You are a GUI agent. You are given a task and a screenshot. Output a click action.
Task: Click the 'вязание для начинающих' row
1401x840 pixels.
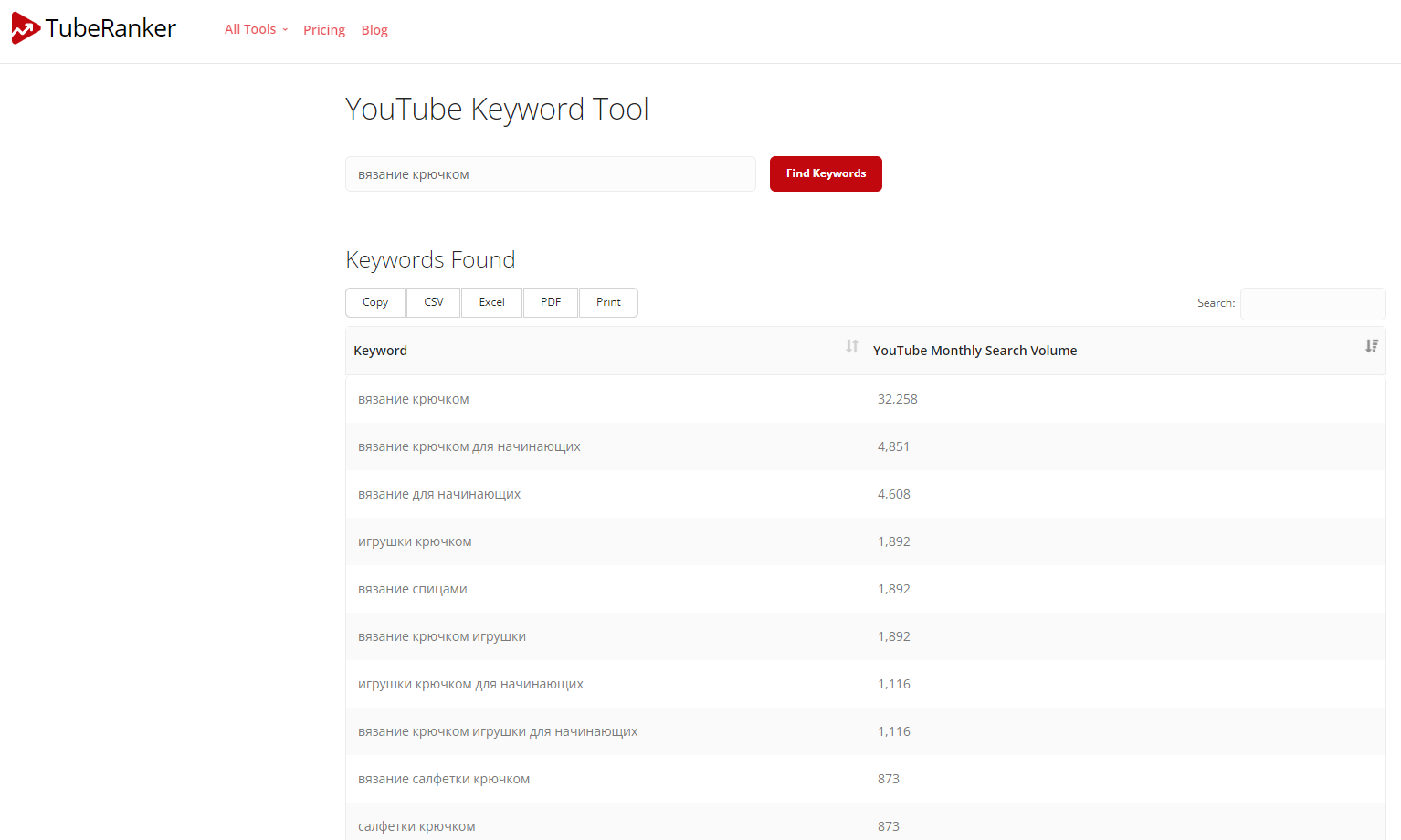tap(439, 494)
